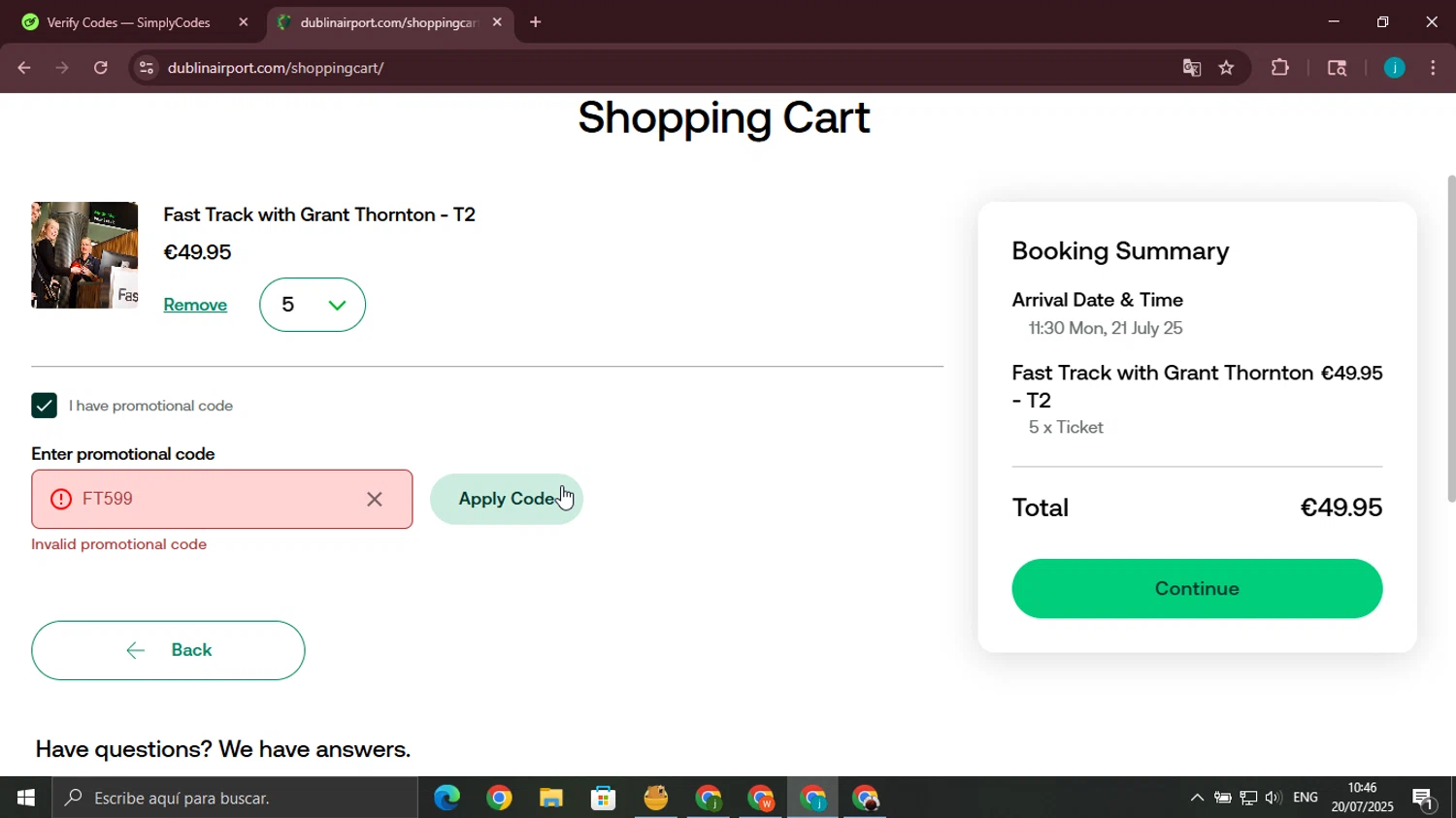Bookmark this page with the star icon
Screen dimensions: 1456x818
point(1227,68)
